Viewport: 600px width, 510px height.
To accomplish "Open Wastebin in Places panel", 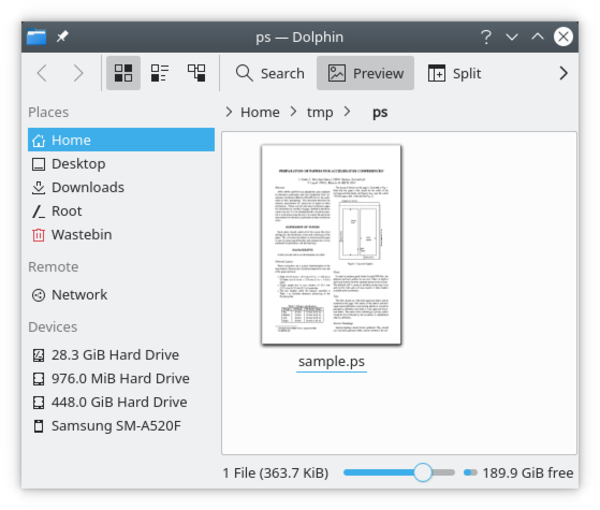I will (82, 235).
